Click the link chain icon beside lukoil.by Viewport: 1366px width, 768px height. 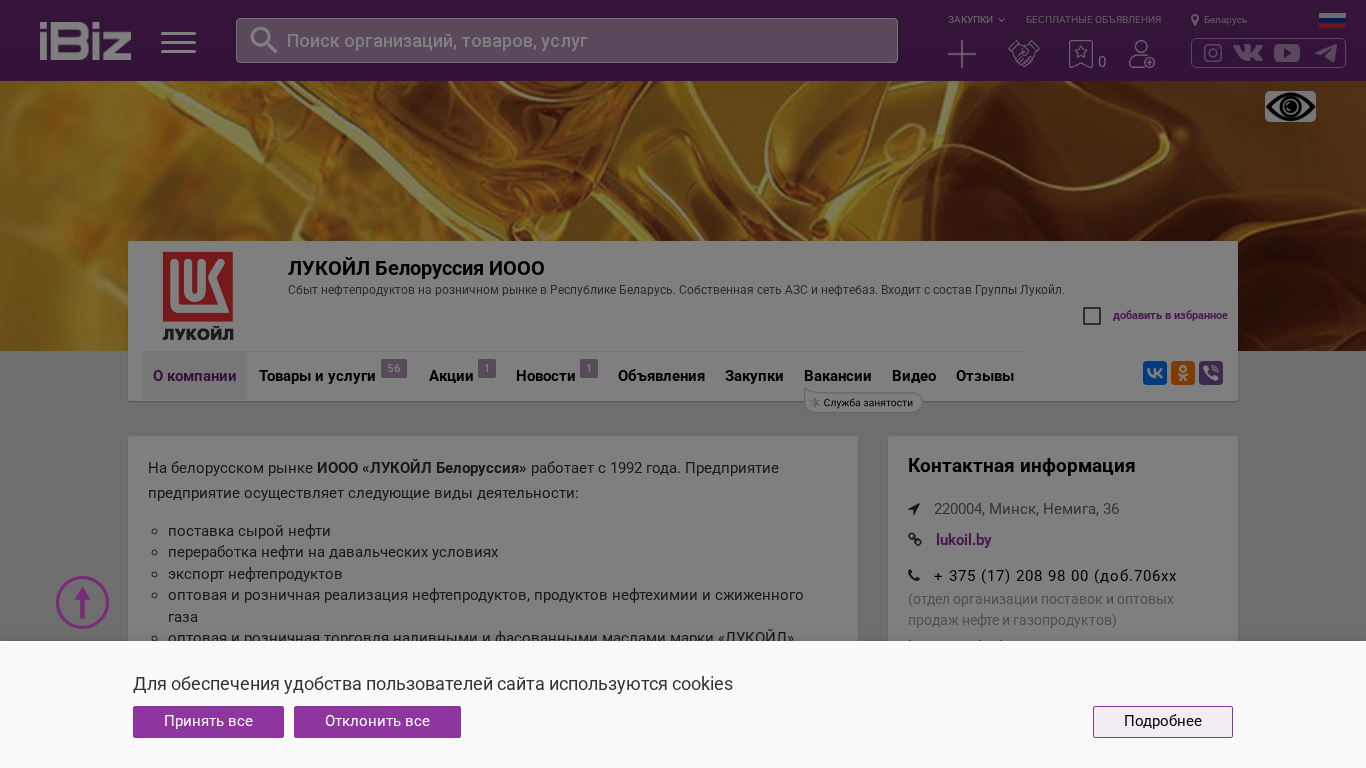click(x=915, y=540)
